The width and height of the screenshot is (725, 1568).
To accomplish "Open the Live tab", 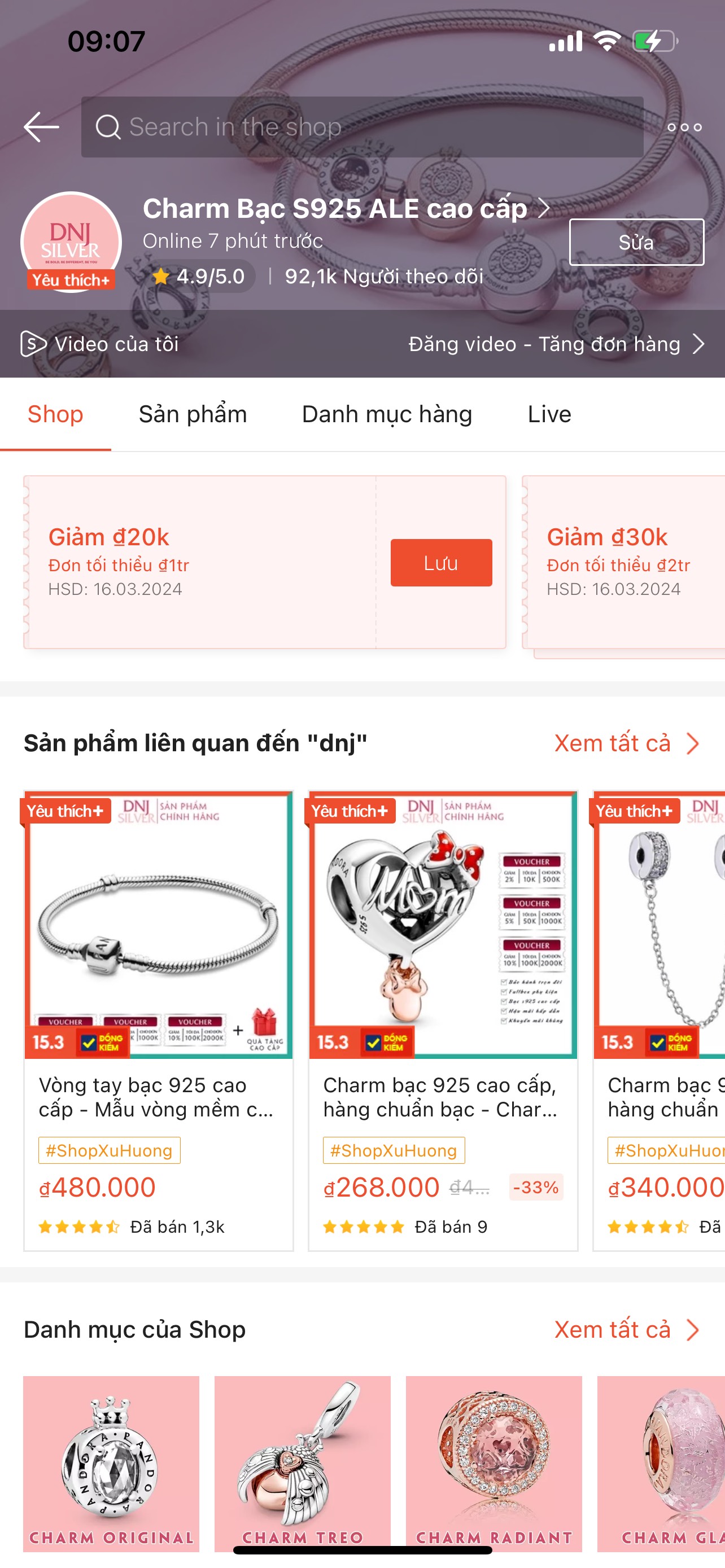I will point(549,414).
